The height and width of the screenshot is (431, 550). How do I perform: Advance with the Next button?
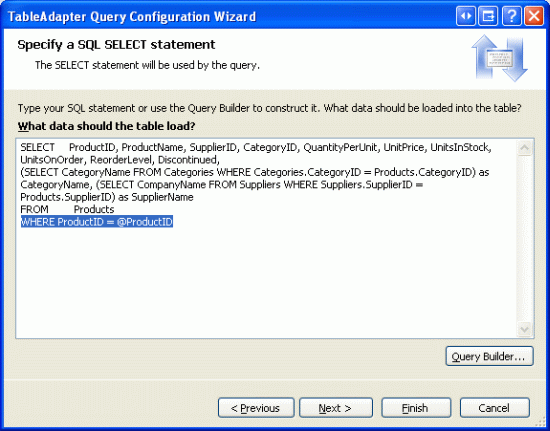pyautogui.click(x=336, y=408)
